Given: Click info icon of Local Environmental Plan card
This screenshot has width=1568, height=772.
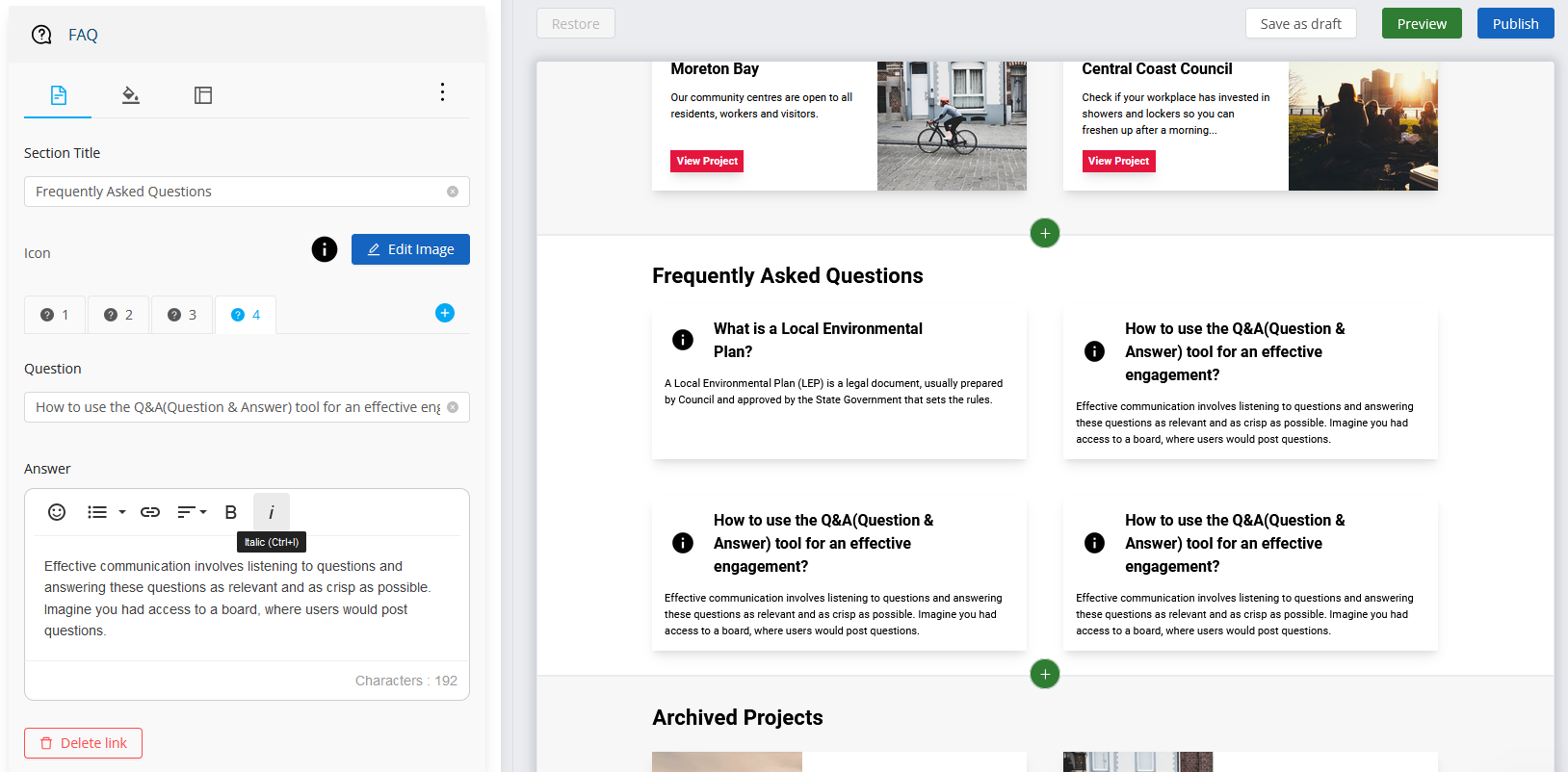Looking at the screenshot, I should click(683, 340).
